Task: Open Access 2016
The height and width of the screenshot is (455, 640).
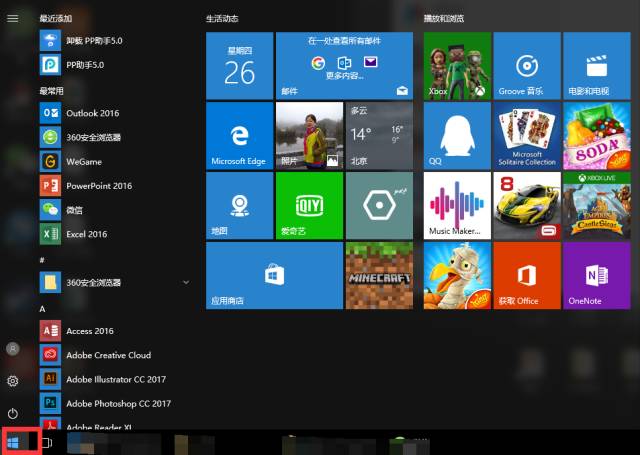Action: click(x=114, y=331)
